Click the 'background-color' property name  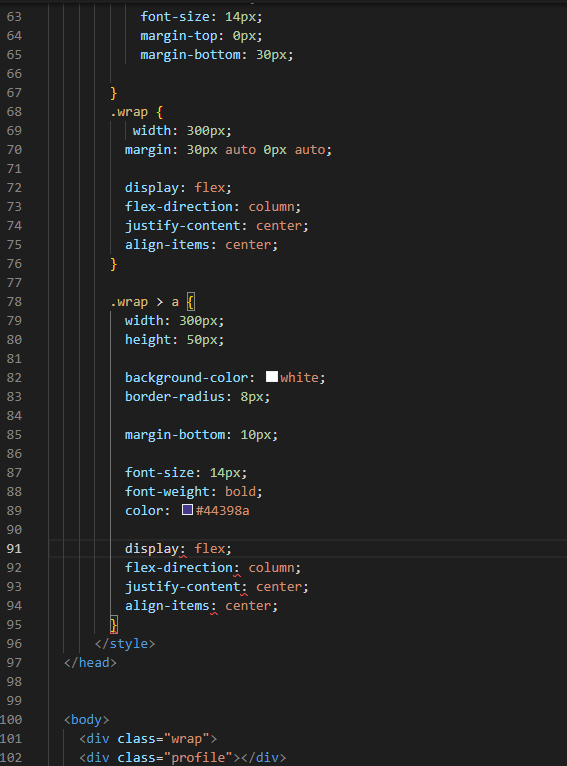pyautogui.click(x=187, y=378)
